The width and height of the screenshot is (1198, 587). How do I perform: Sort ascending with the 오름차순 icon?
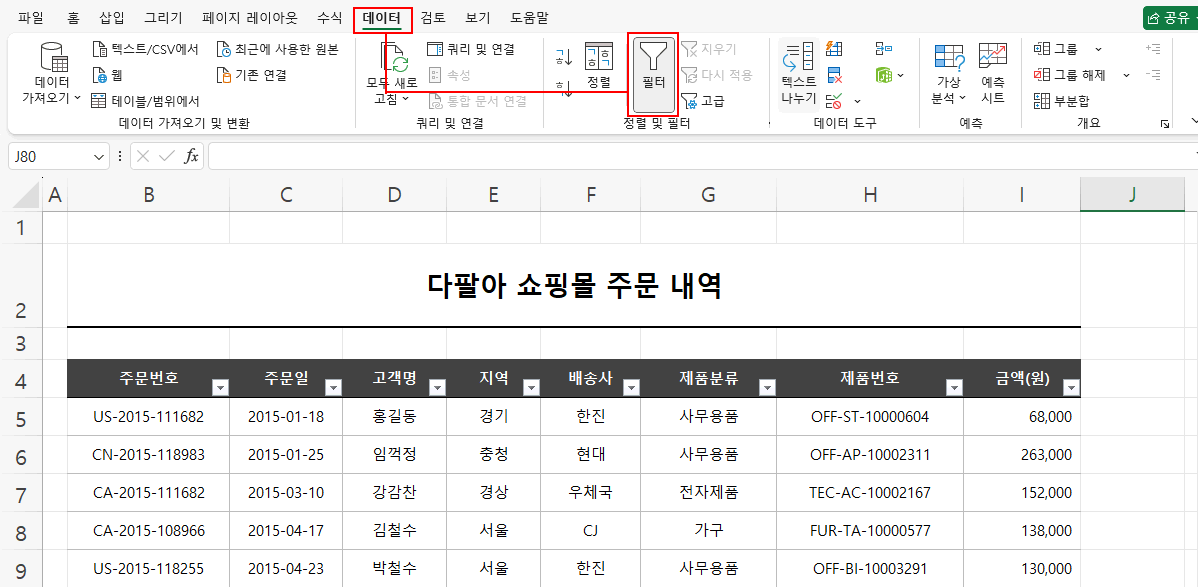coord(564,56)
